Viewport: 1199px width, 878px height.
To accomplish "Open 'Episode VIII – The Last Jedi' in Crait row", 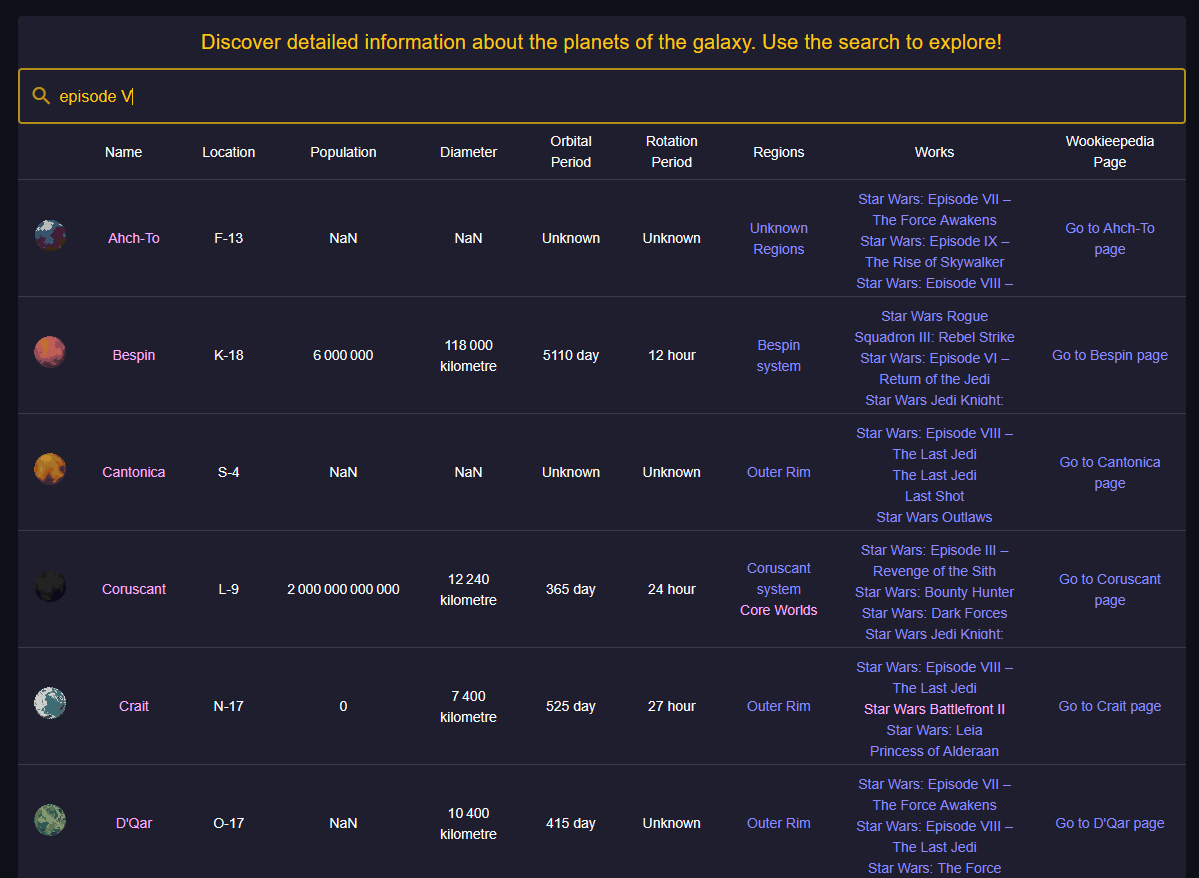I will [x=934, y=678].
